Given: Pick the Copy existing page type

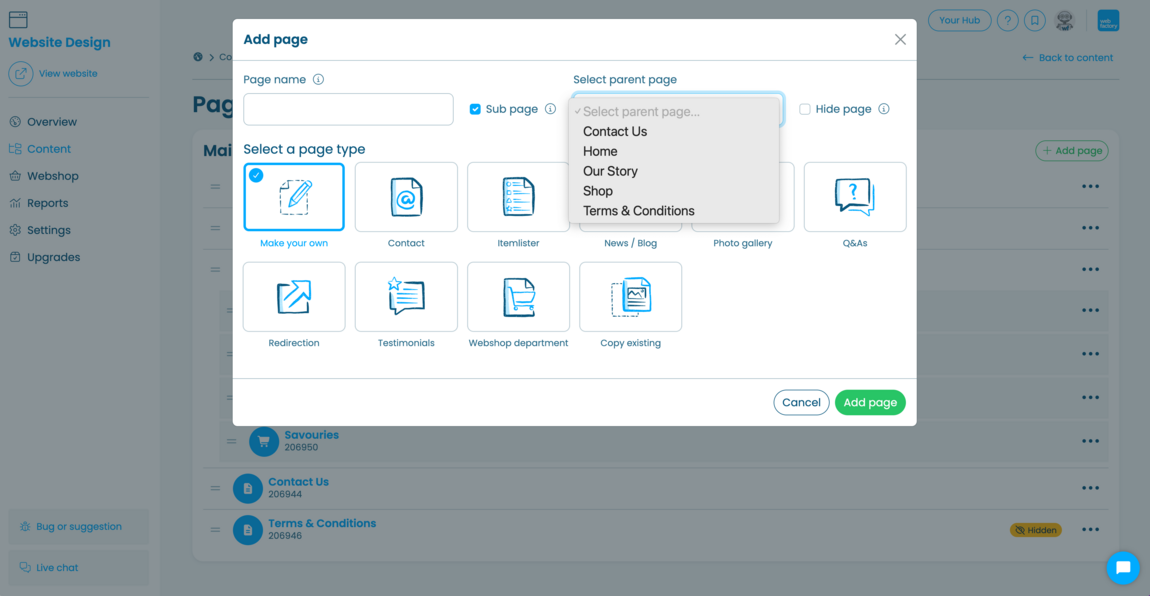Looking at the screenshot, I should pyautogui.click(x=630, y=297).
